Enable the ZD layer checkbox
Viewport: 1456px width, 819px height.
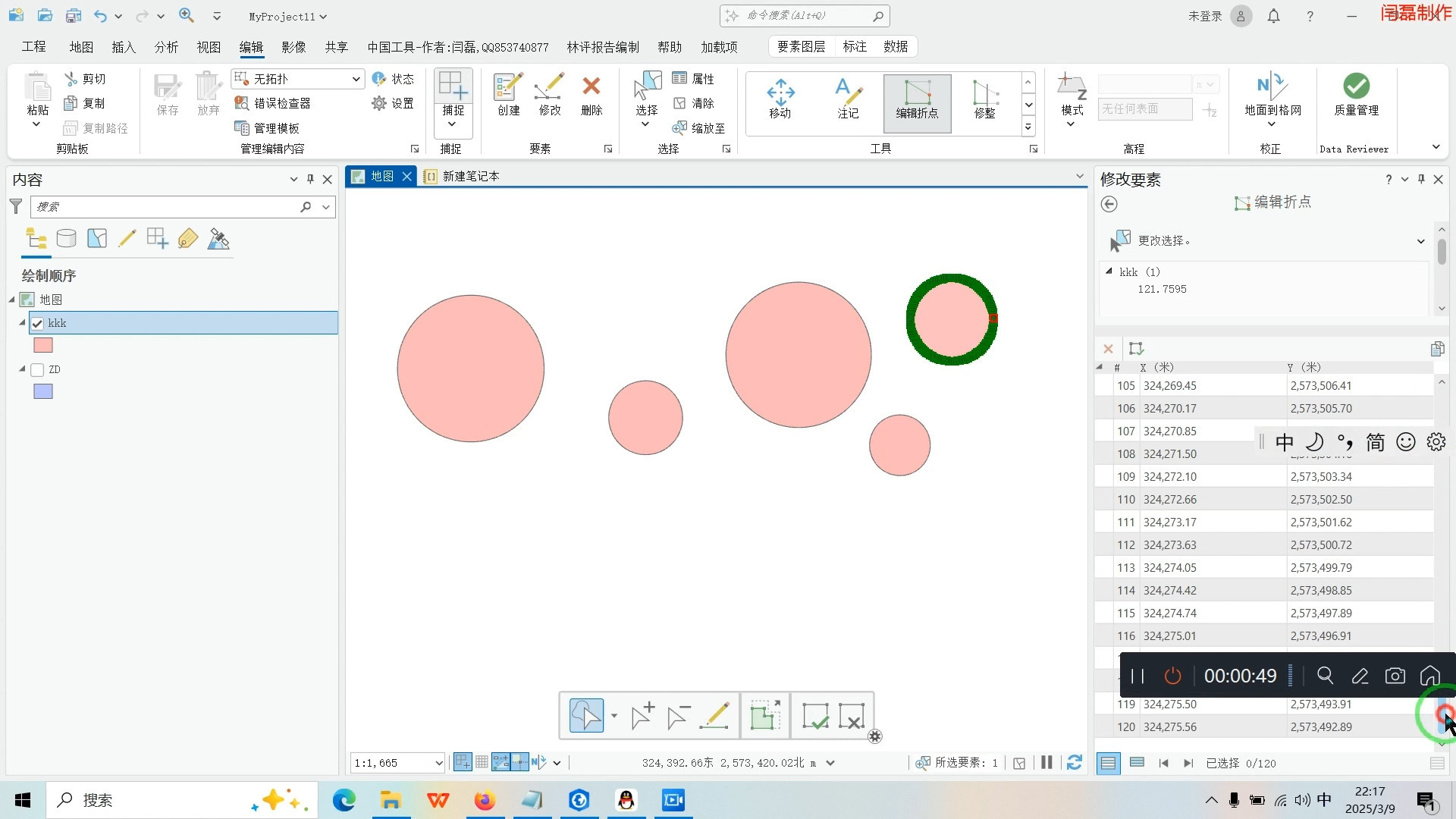click(37, 370)
